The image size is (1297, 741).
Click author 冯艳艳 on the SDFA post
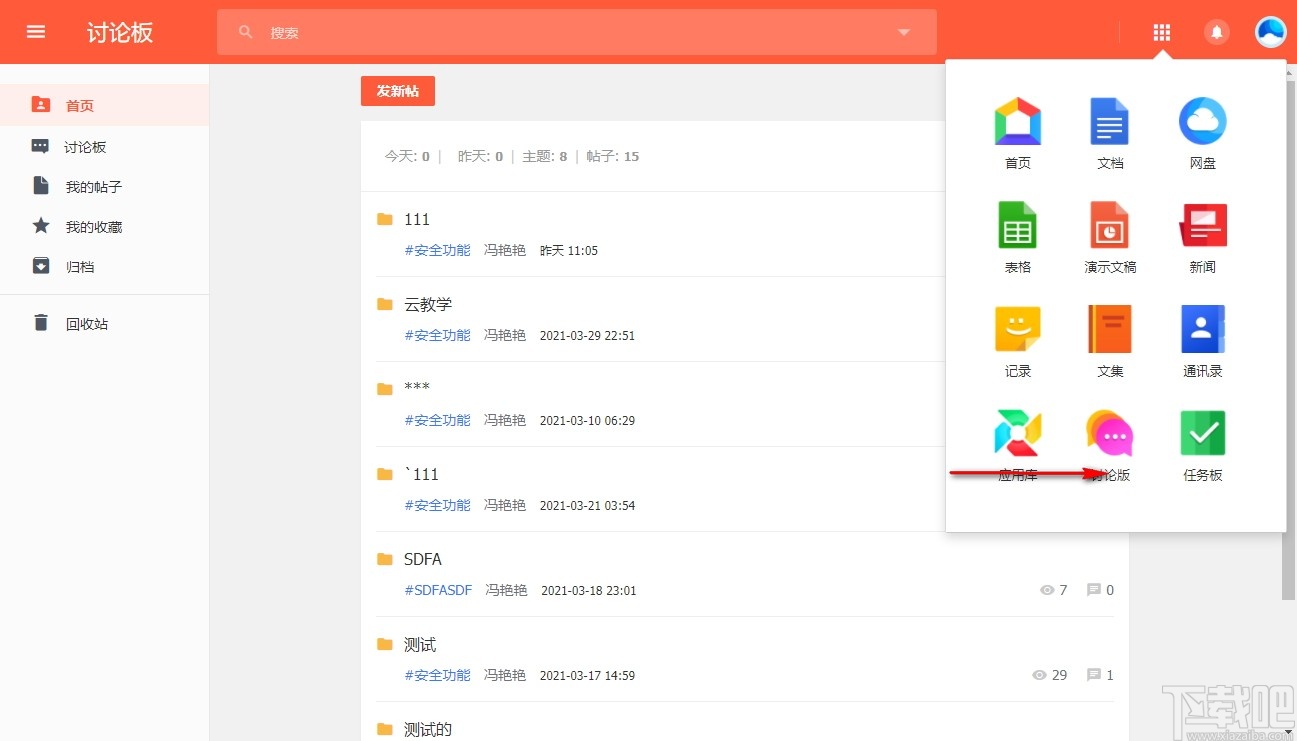click(506, 590)
